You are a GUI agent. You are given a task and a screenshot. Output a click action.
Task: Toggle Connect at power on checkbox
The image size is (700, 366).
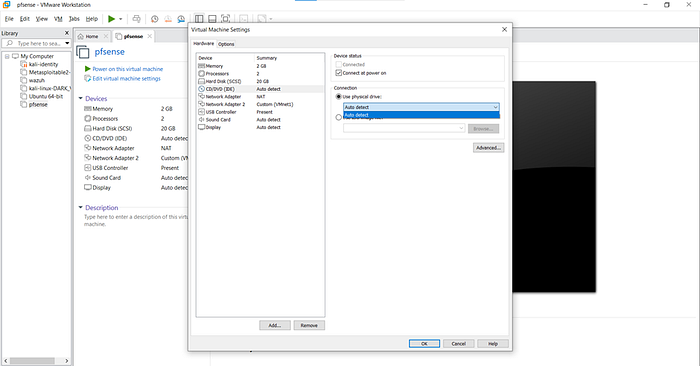point(339,73)
